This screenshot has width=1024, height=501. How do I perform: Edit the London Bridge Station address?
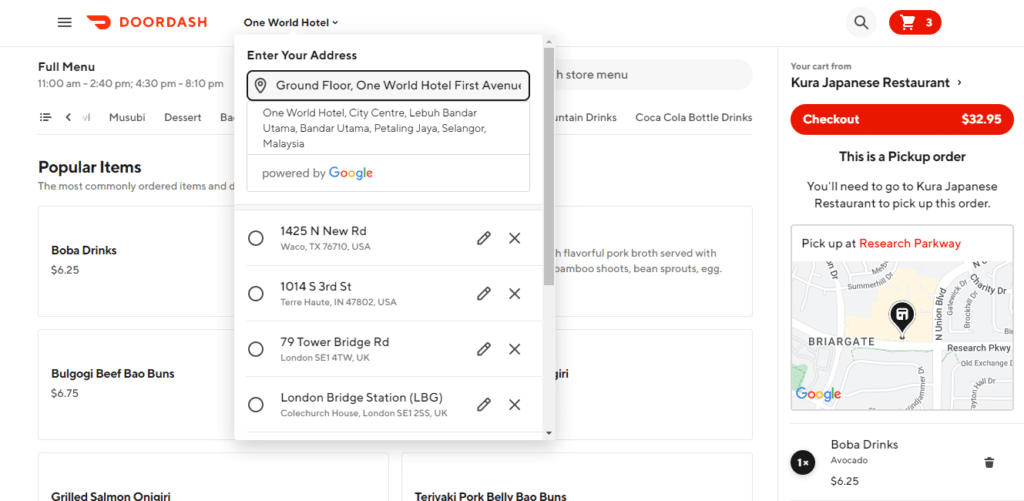[483, 405]
